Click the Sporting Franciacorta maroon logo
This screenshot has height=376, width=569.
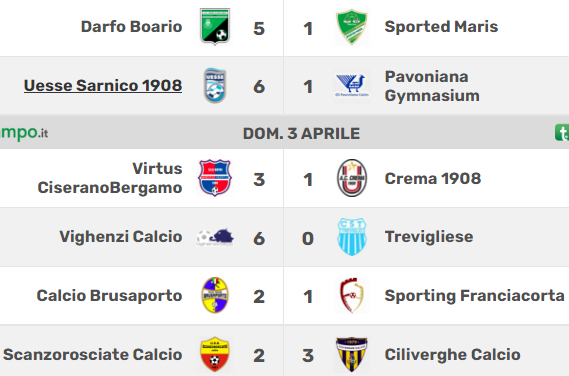(352, 295)
